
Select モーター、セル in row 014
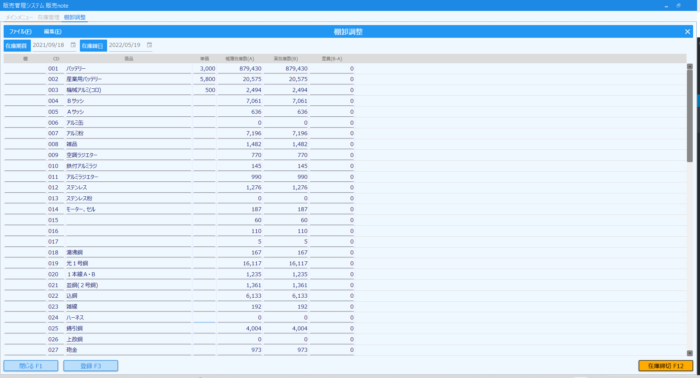[x=129, y=209]
